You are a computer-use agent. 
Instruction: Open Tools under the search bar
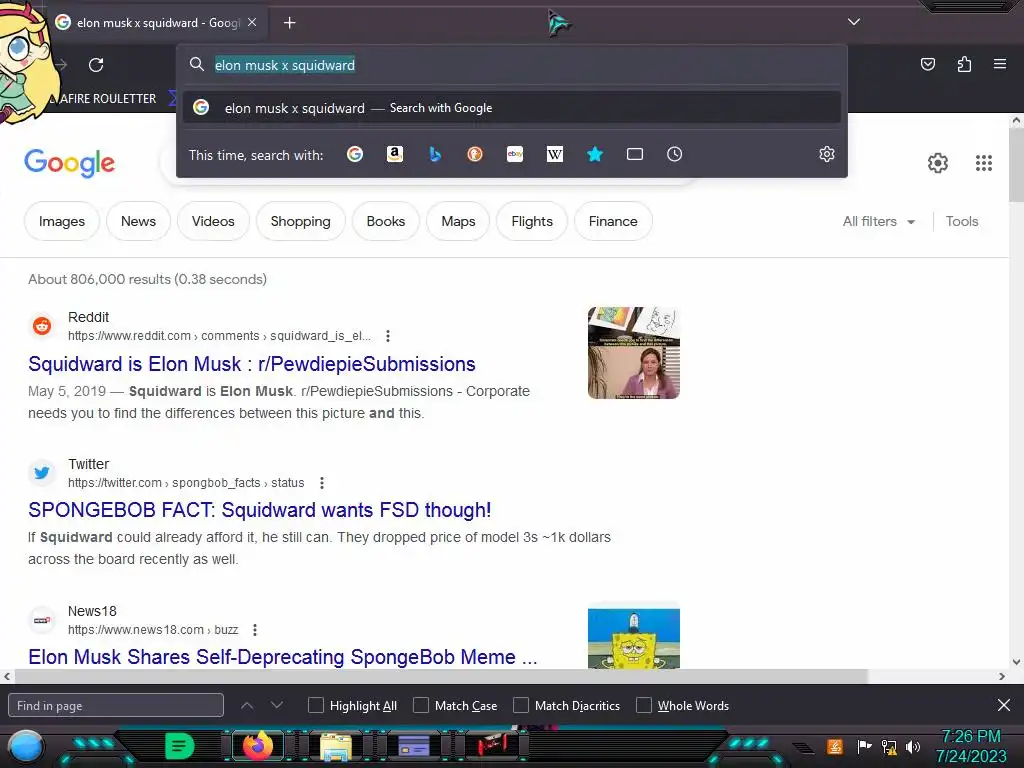click(x=962, y=221)
